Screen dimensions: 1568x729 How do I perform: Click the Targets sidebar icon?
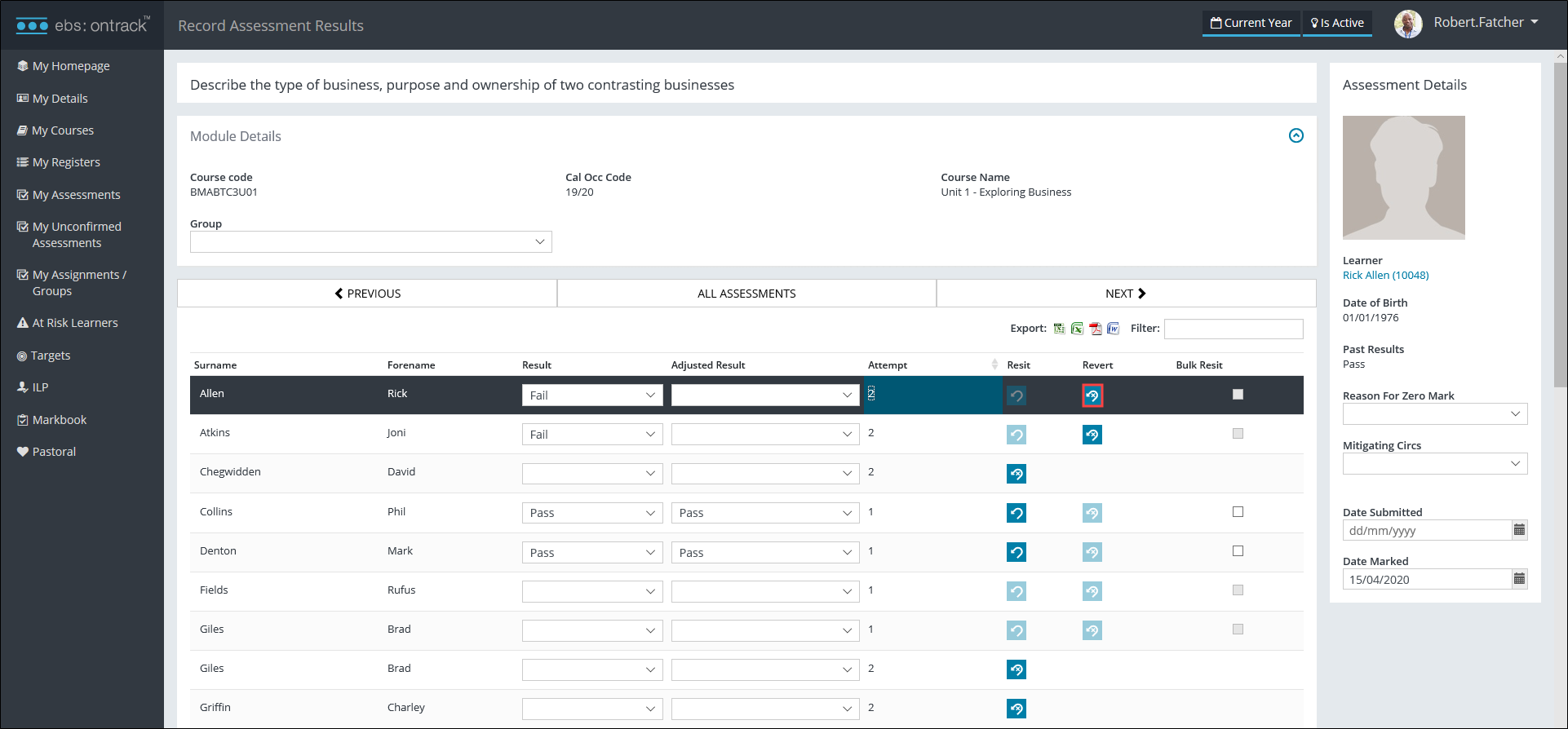[x=22, y=356]
